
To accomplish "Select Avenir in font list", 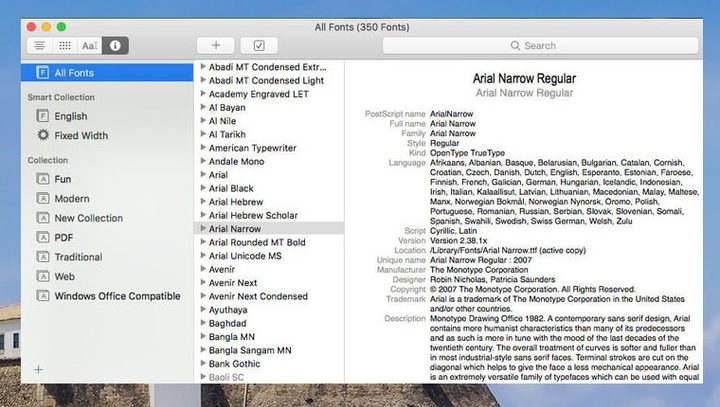I will (x=222, y=269).
